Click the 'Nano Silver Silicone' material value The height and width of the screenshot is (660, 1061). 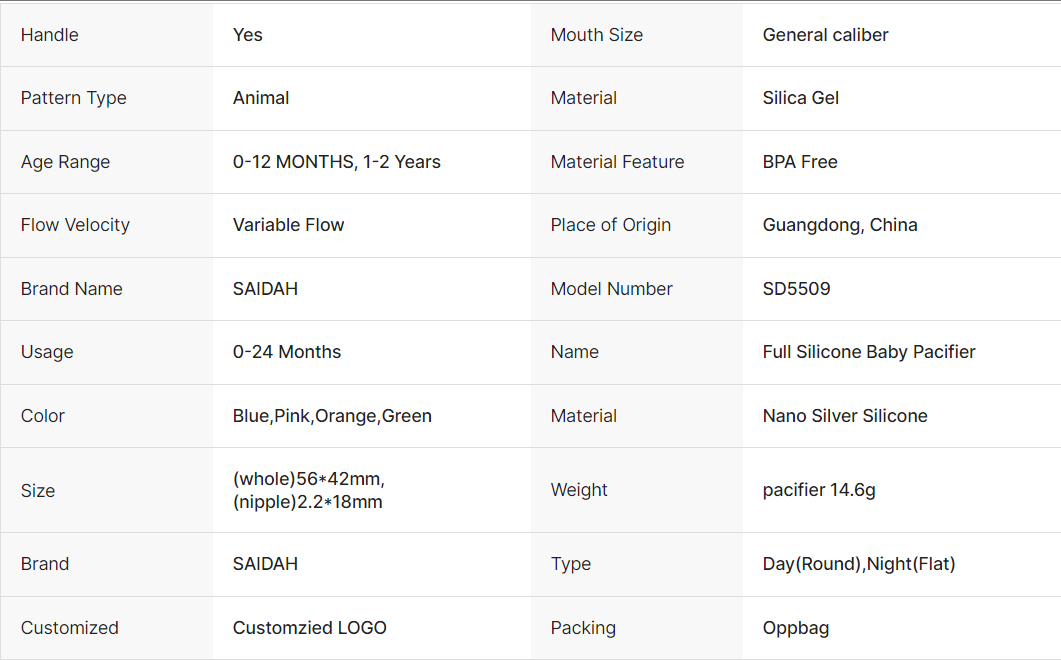pyautogui.click(x=845, y=416)
